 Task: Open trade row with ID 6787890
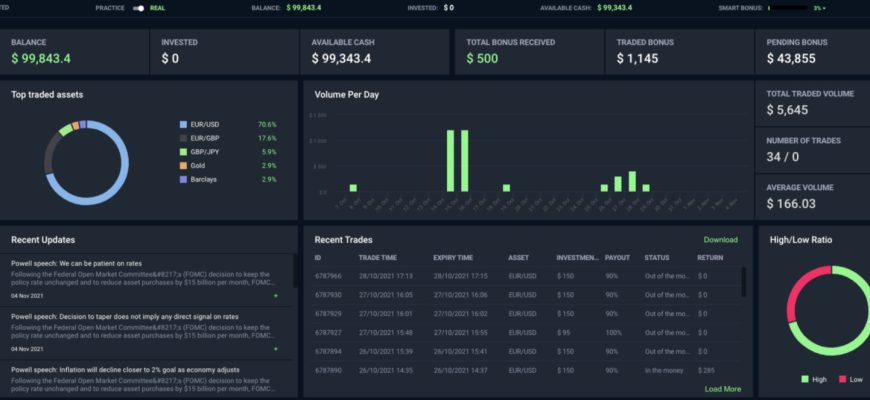click(526, 370)
